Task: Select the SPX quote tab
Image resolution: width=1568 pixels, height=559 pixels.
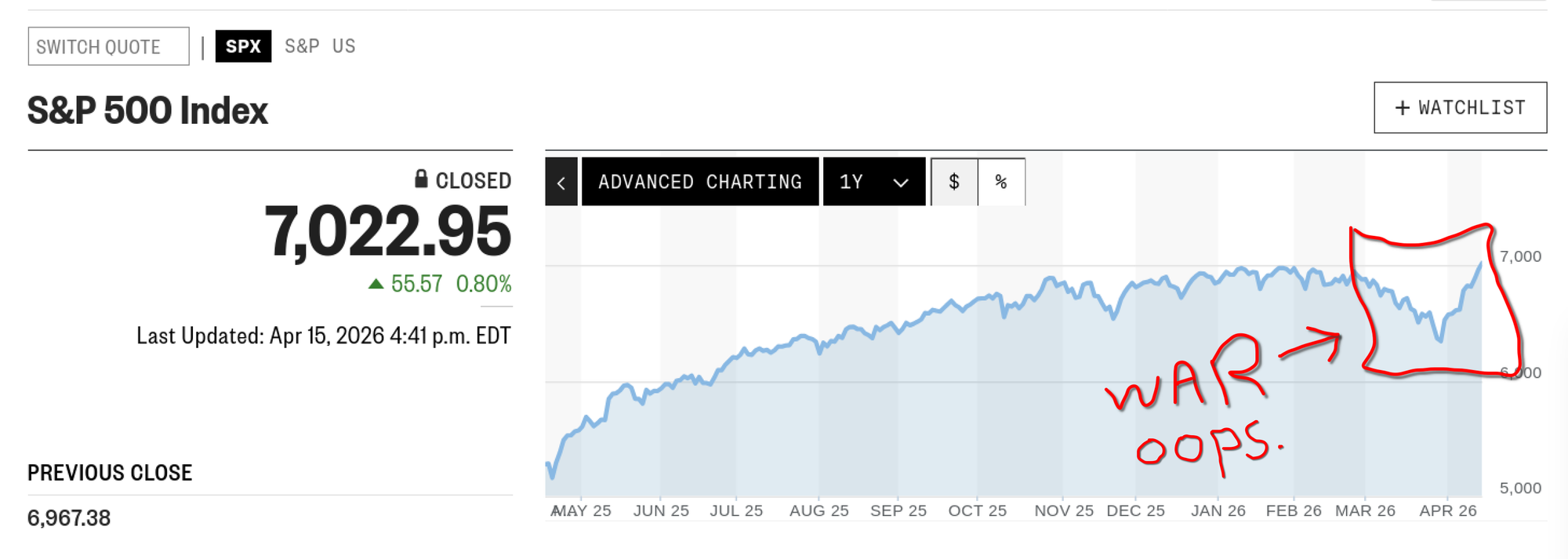Action: [243, 46]
